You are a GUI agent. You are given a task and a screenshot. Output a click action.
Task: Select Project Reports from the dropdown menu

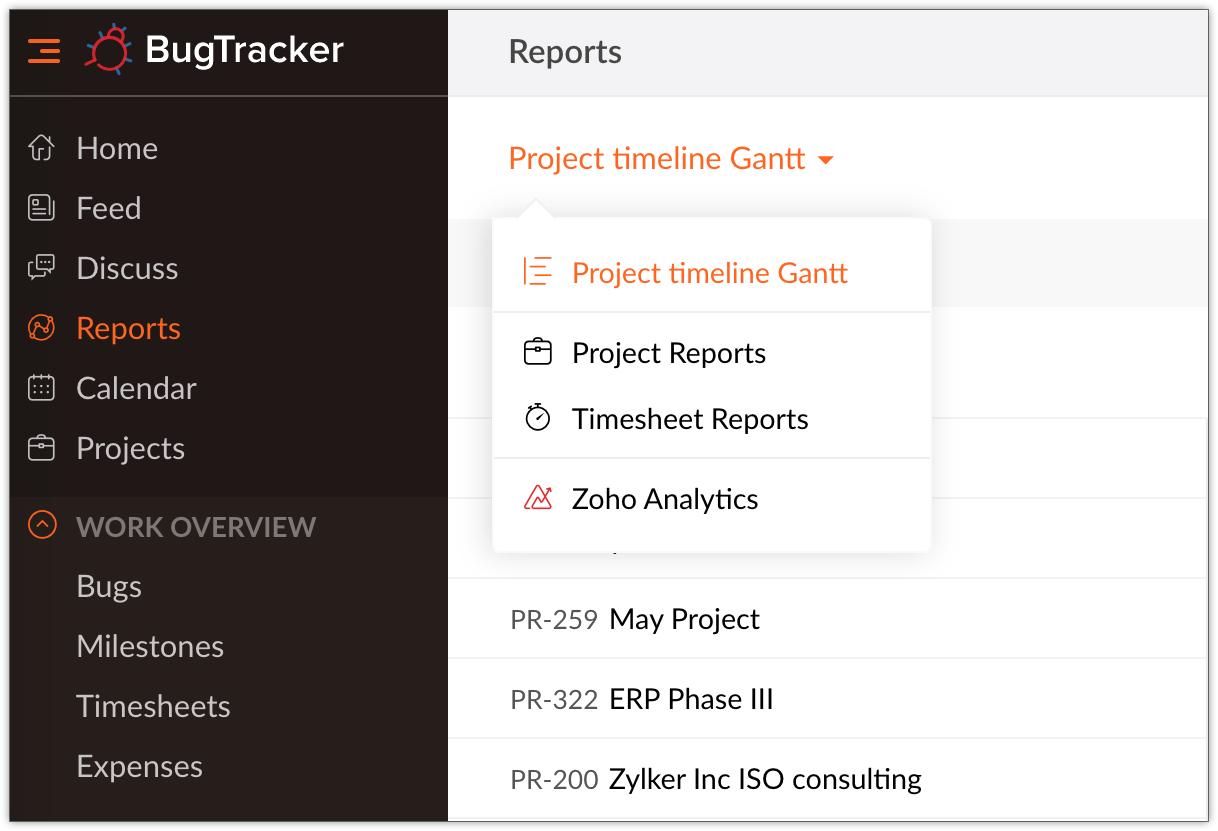coord(668,352)
